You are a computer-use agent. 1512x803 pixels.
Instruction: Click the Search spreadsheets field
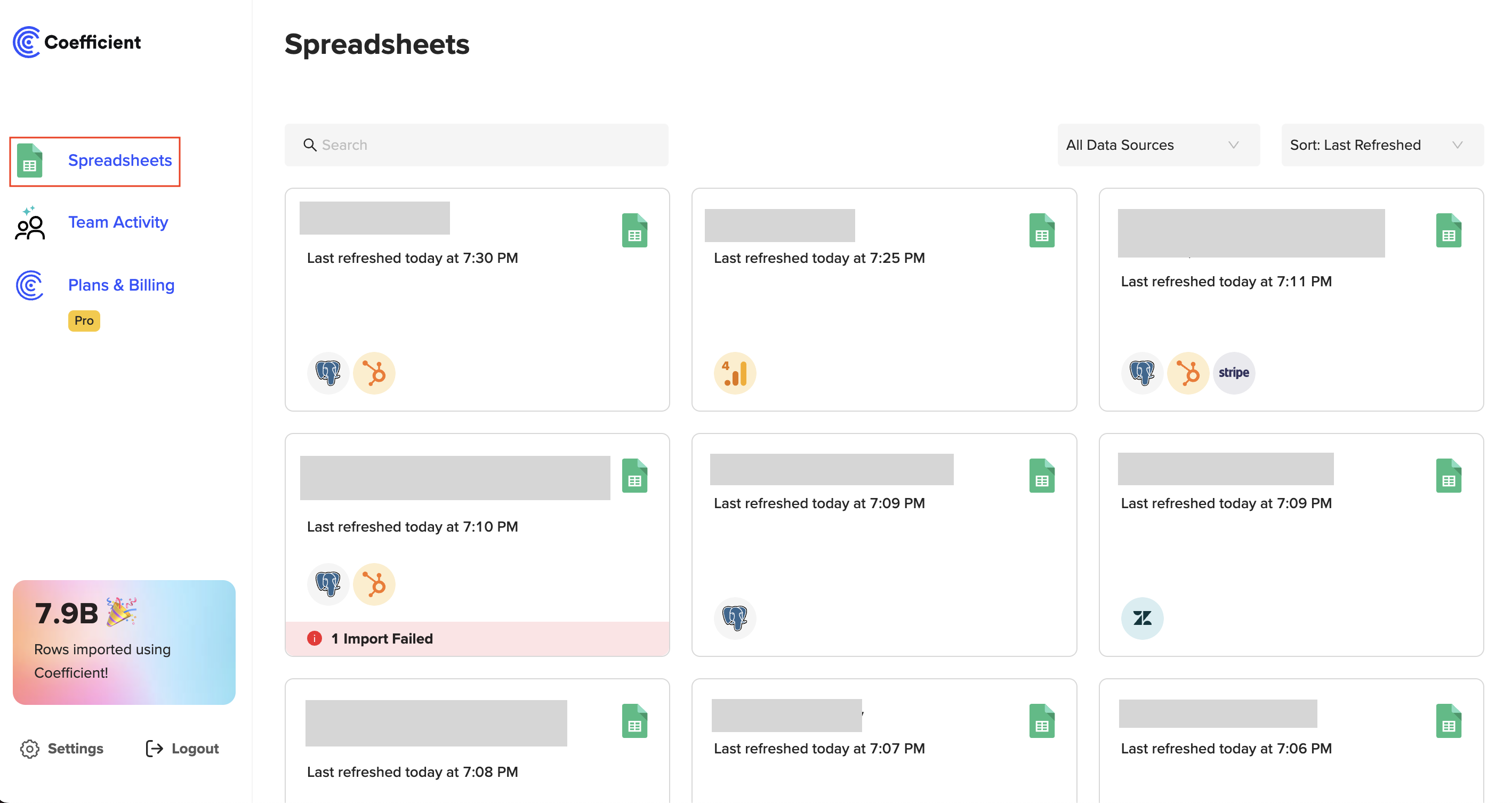point(477,145)
